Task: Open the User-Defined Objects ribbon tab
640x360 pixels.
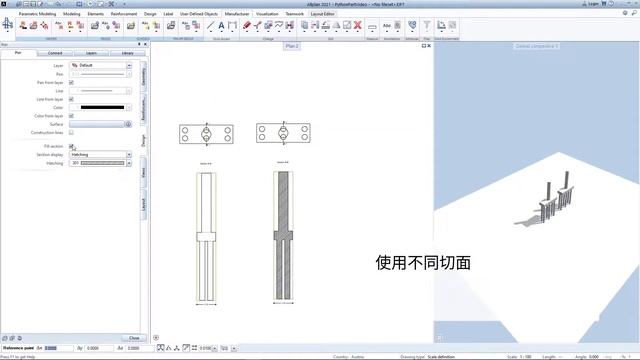Action: 199,14
